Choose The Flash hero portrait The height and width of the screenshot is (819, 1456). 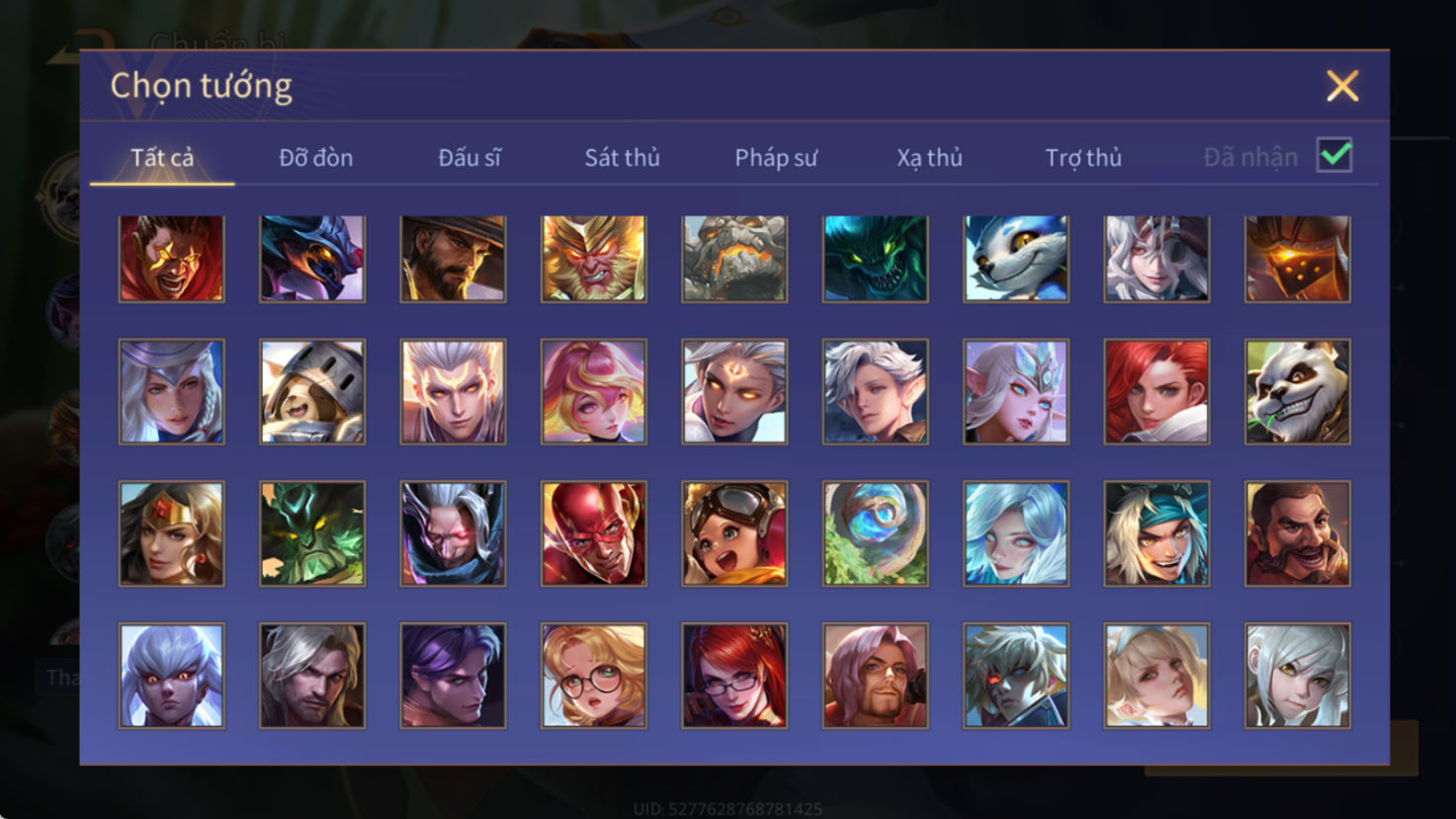coord(594,533)
